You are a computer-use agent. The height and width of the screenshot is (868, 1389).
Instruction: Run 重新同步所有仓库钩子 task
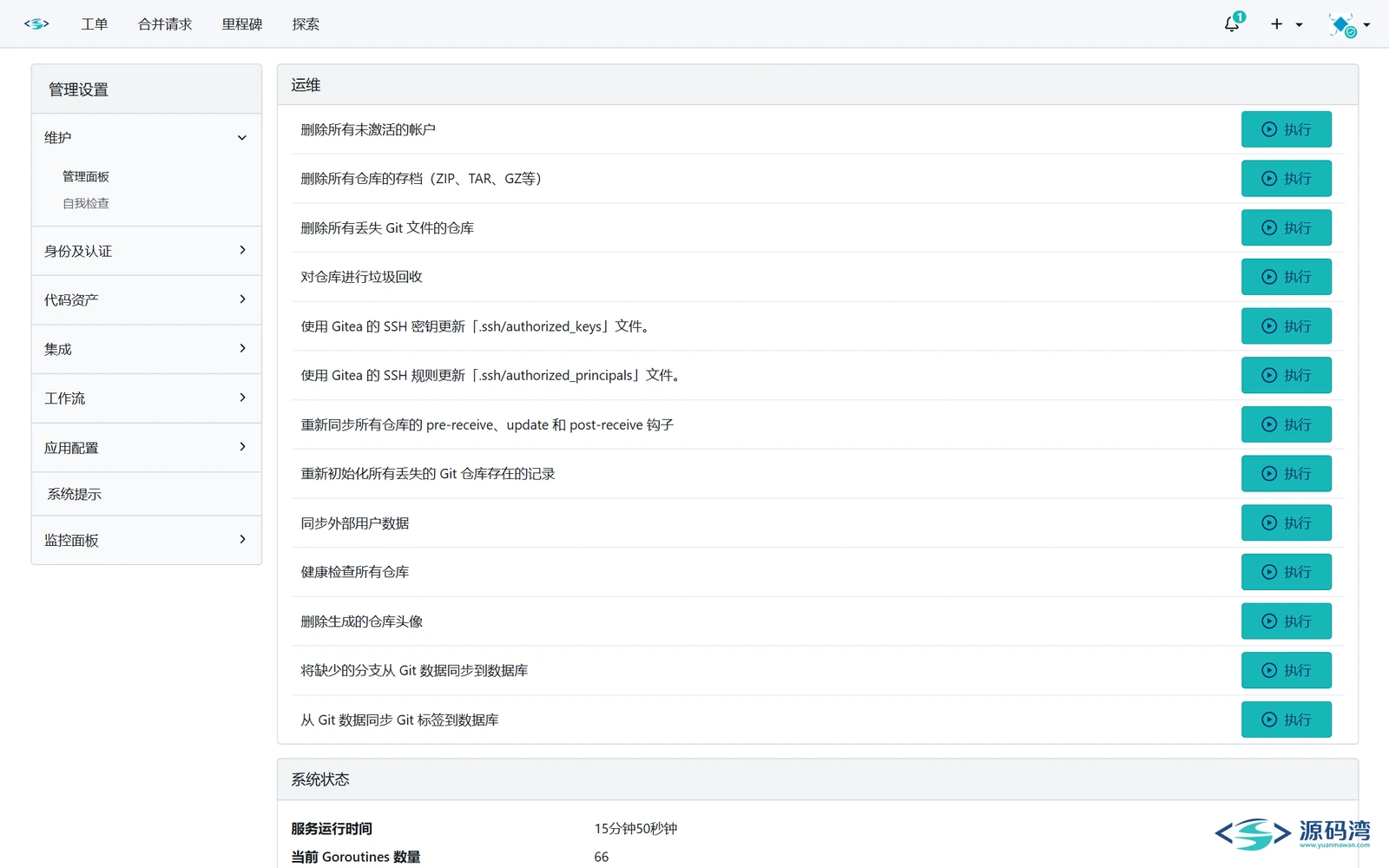[x=1286, y=424]
